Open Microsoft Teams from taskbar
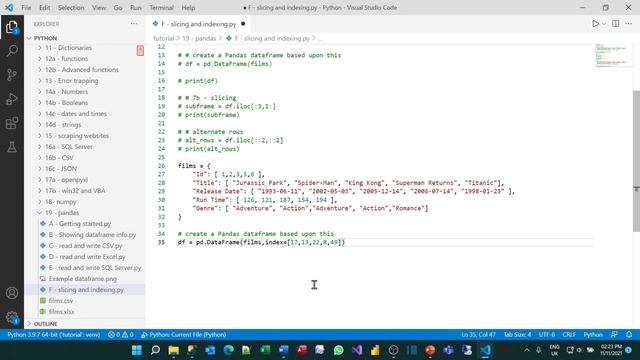This screenshot has width=640, height=360. (x=448, y=350)
